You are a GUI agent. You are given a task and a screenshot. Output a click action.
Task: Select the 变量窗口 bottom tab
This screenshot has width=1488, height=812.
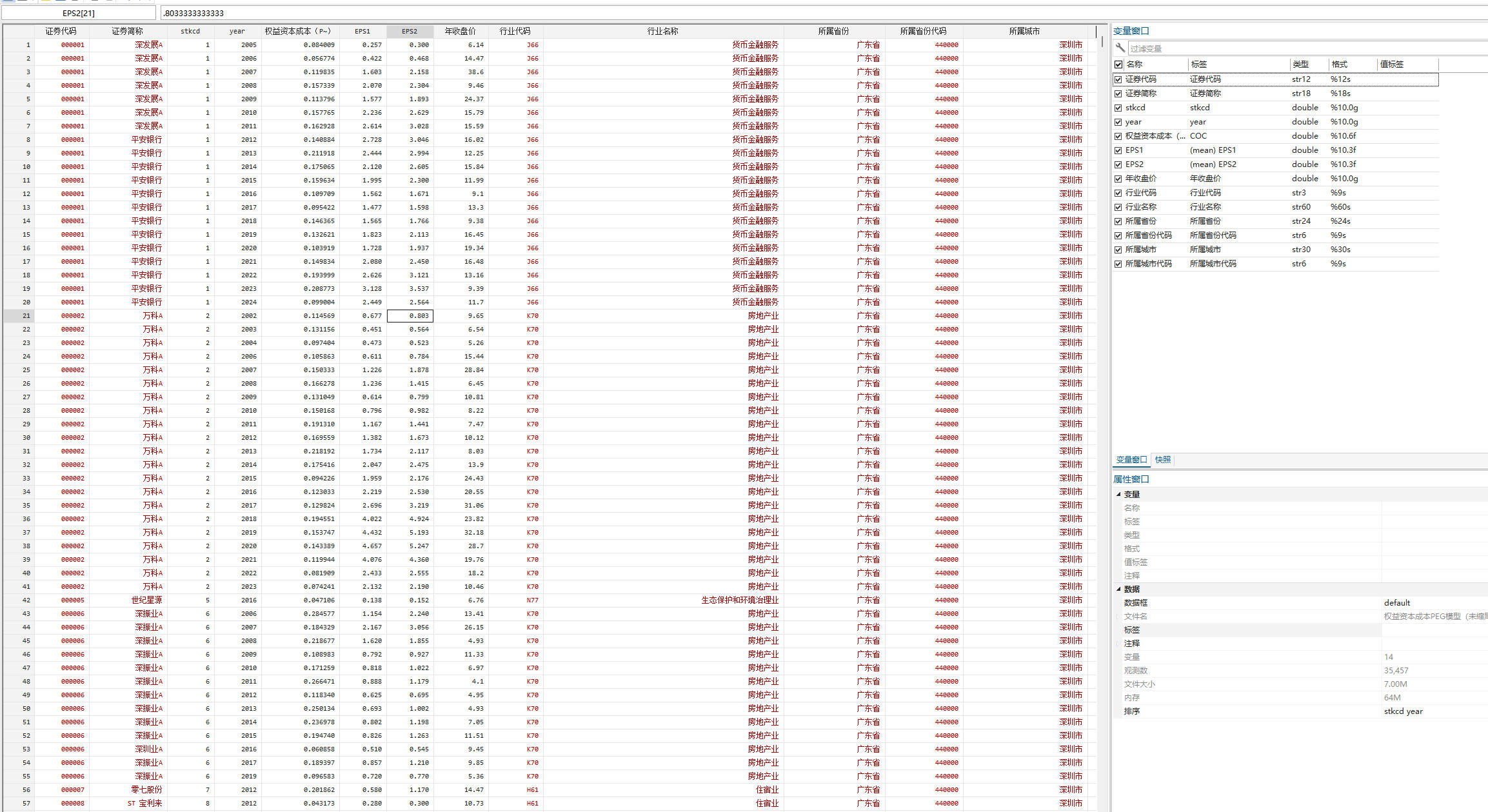pos(1131,460)
